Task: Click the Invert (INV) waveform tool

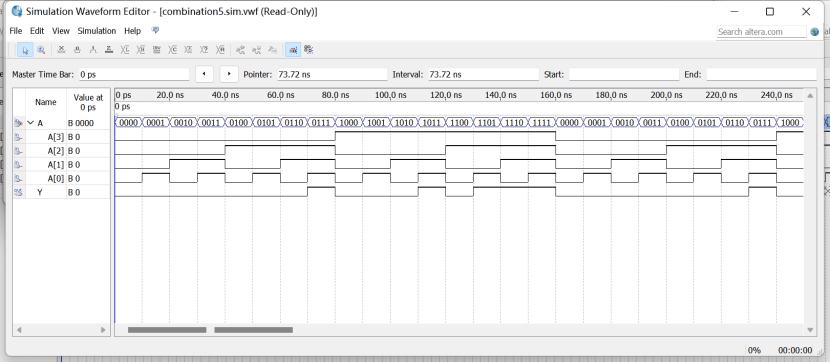Action: pyautogui.click(x=157, y=50)
